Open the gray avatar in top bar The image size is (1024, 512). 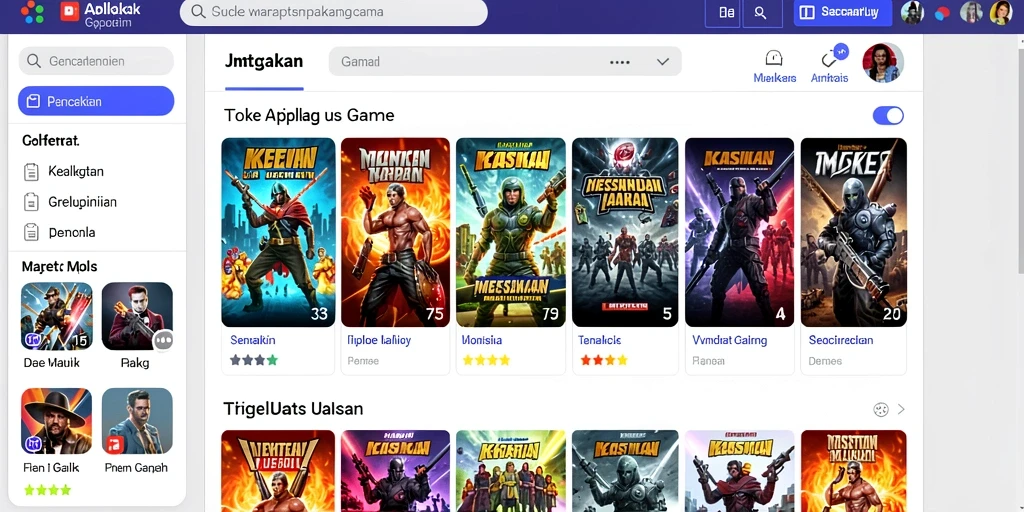tap(971, 12)
